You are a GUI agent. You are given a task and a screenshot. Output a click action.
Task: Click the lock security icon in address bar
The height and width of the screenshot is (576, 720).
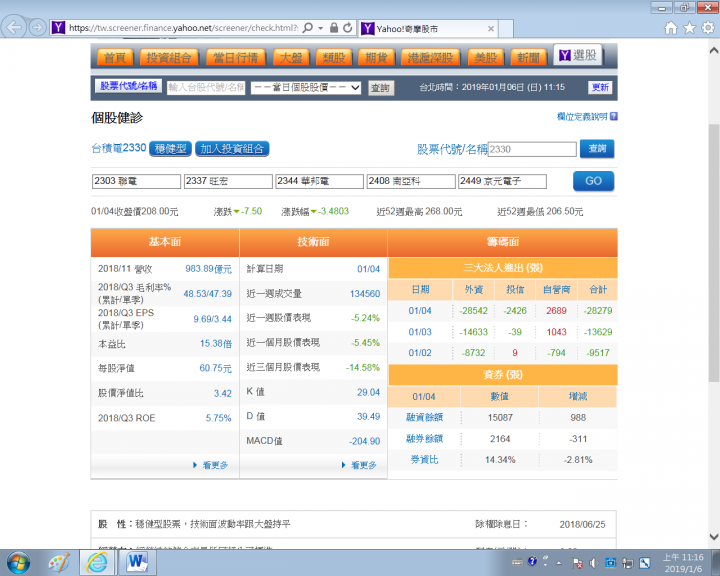click(334, 28)
